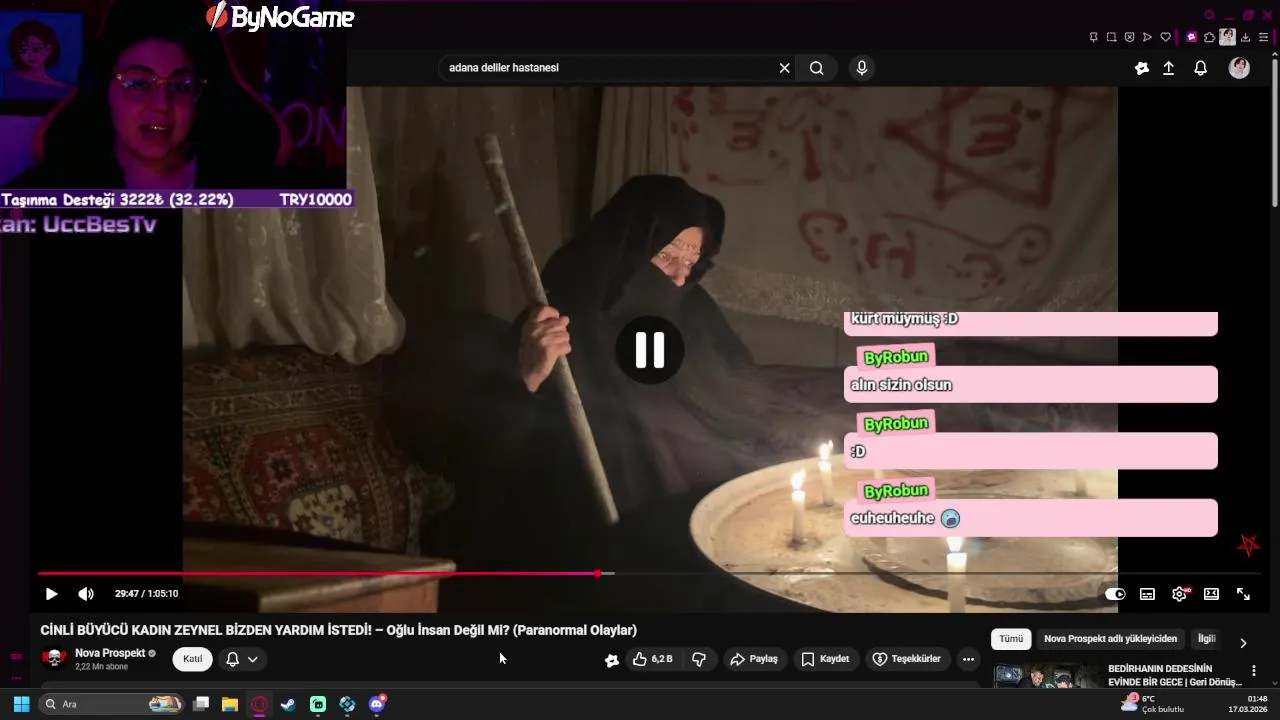Select the İlgili filter chip
The image size is (1280, 720).
(1207, 639)
